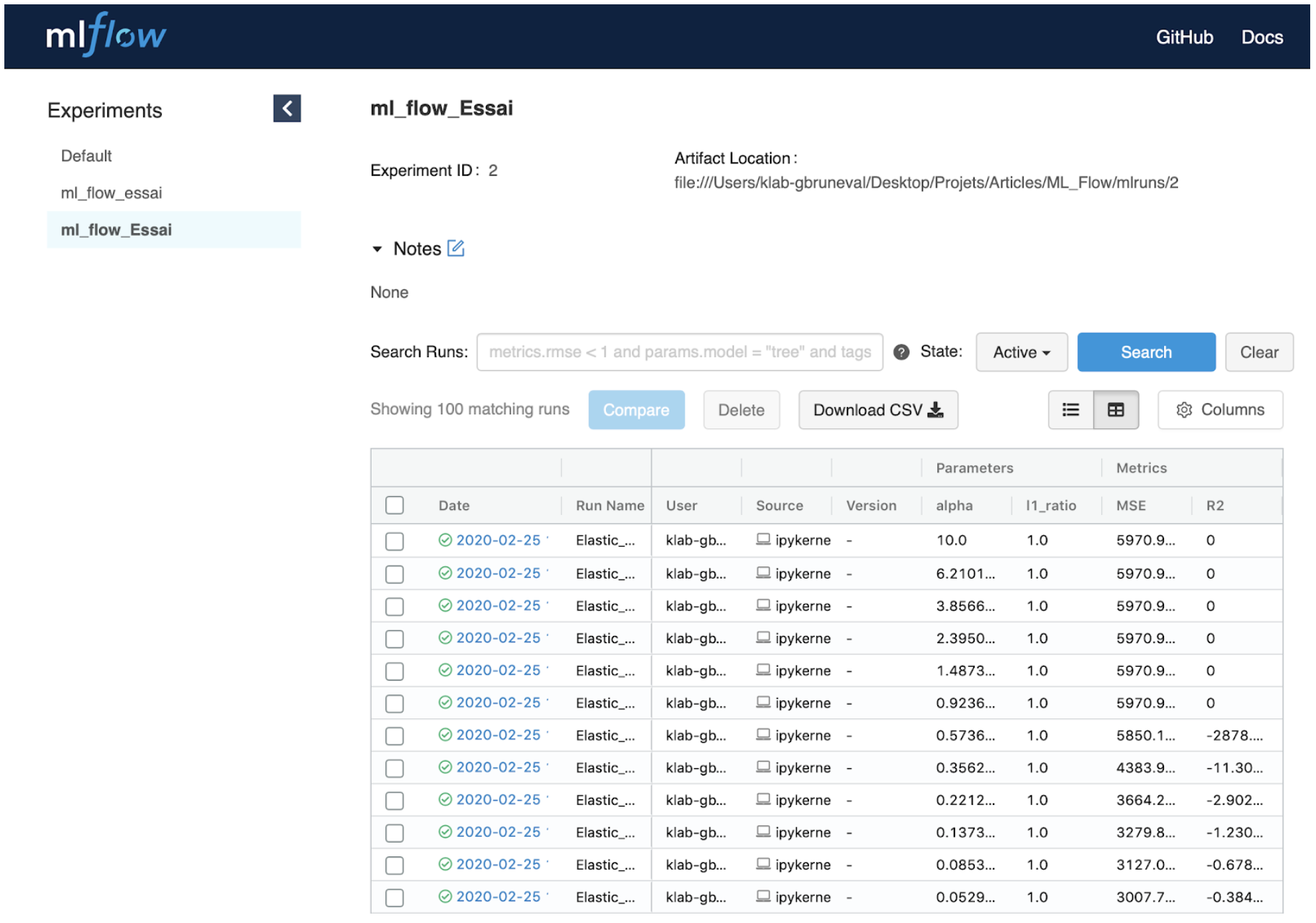Image resolution: width=1316 pixels, height=923 pixels.
Task: Click the green success status icon on first run
Action: point(448,540)
